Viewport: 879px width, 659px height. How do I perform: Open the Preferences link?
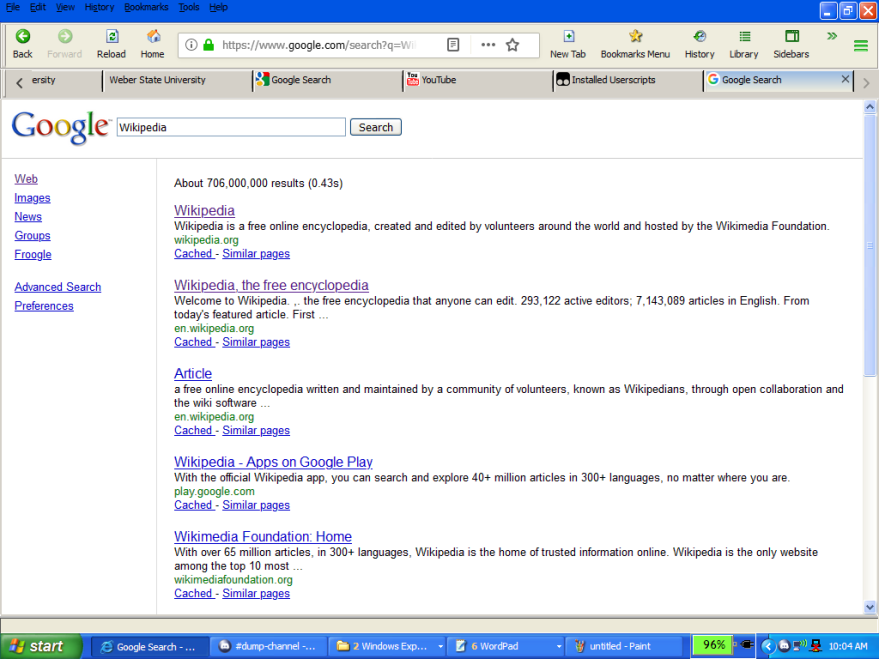coord(44,306)
